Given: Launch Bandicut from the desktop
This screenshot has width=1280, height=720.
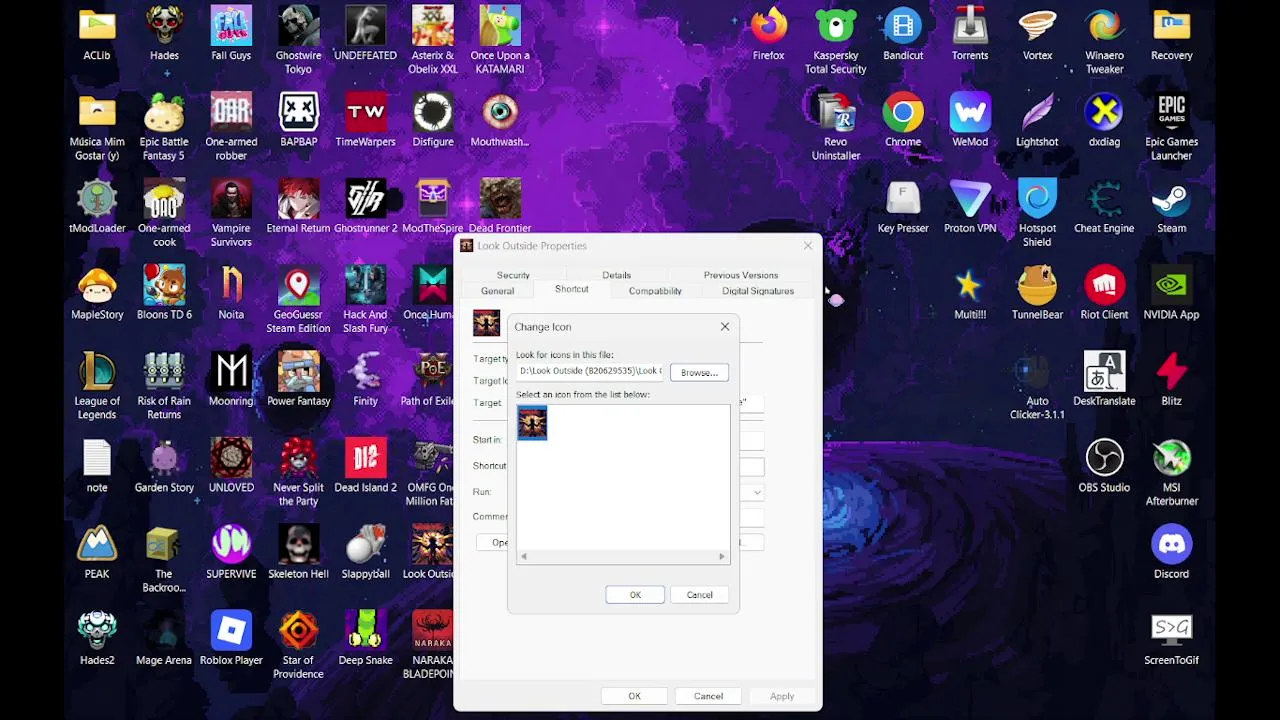Looking at the screenshot, I should click(903, 34).
